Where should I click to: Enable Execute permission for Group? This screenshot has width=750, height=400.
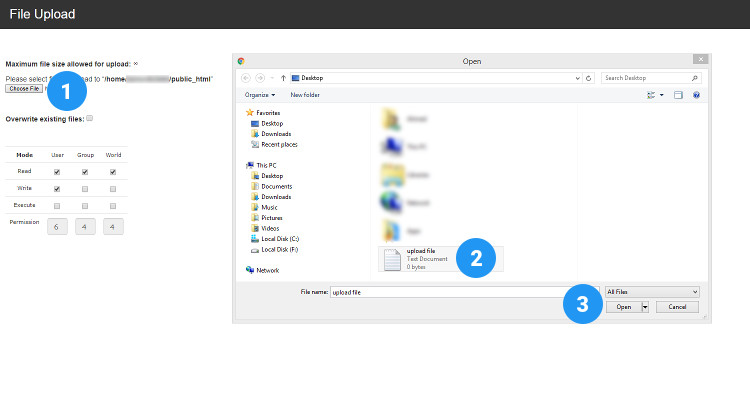coord(85,206)
